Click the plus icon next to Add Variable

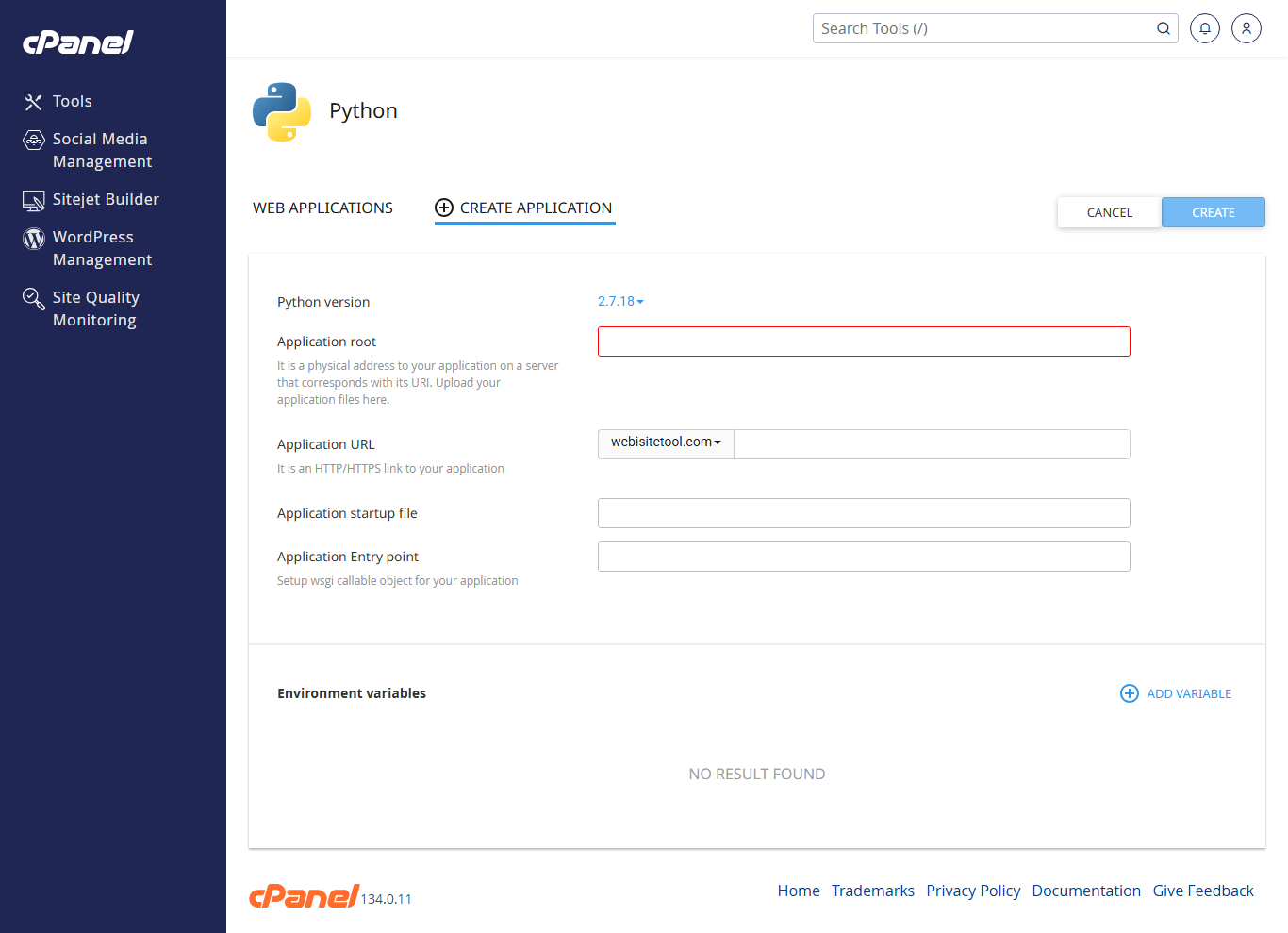(x=1130, y=693)
